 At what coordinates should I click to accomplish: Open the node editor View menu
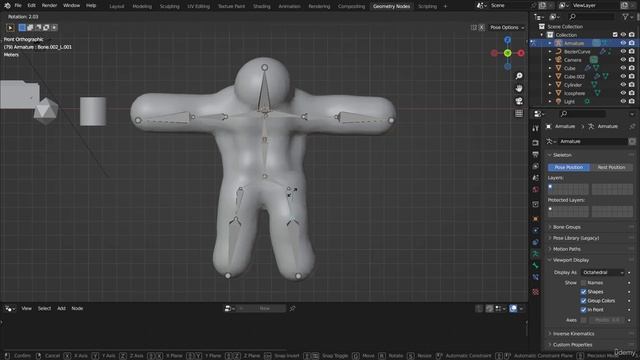27,309
